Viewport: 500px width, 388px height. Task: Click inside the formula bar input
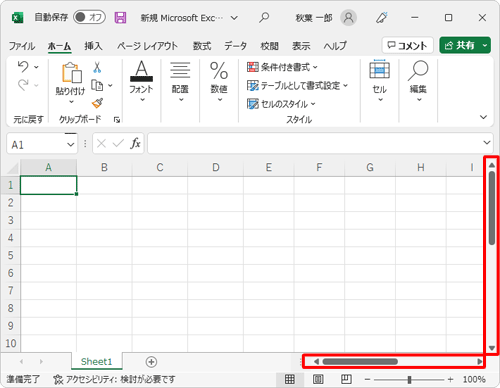315,143
